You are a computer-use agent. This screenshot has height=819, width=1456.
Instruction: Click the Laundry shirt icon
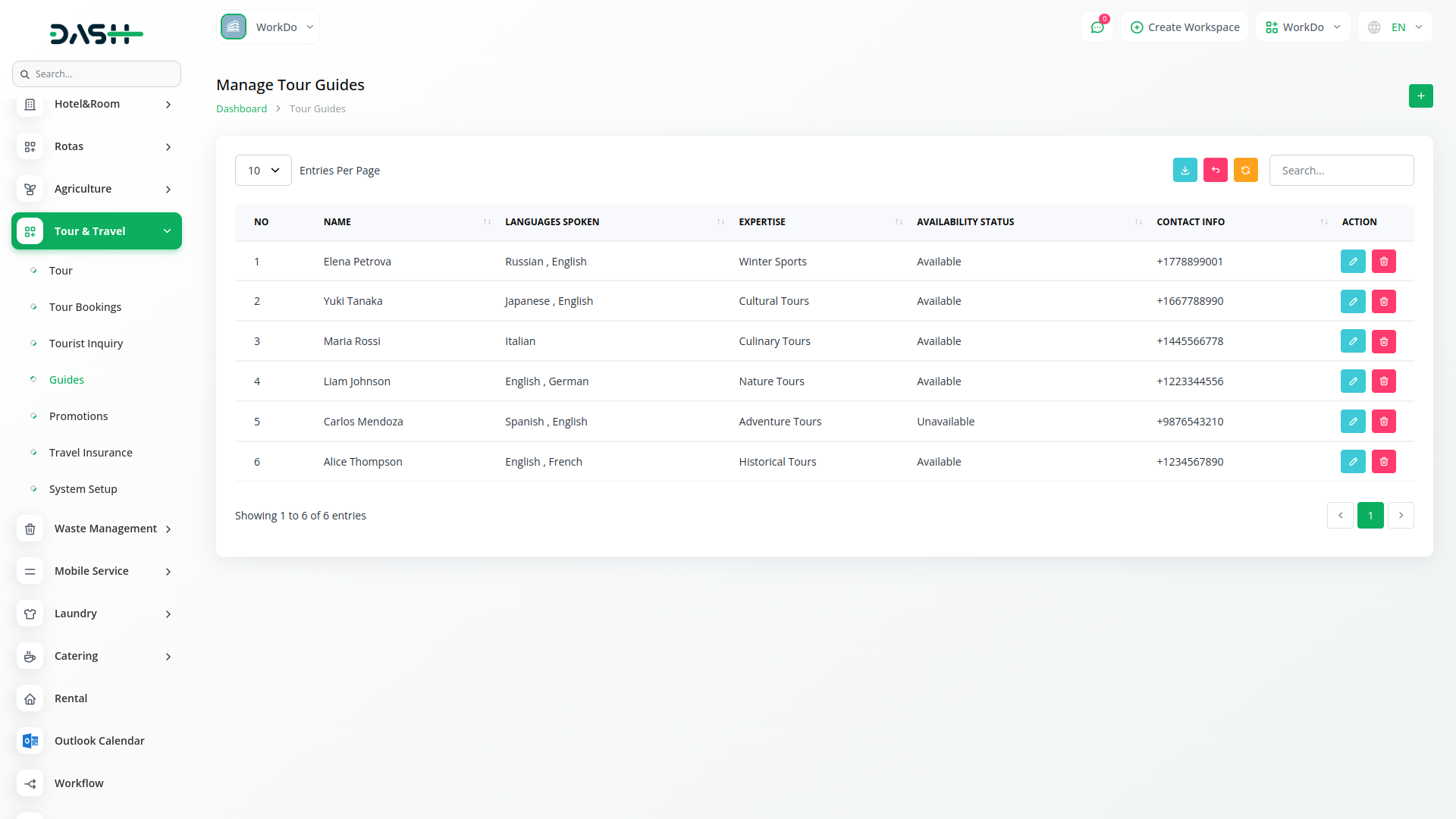tap(30, 614)
